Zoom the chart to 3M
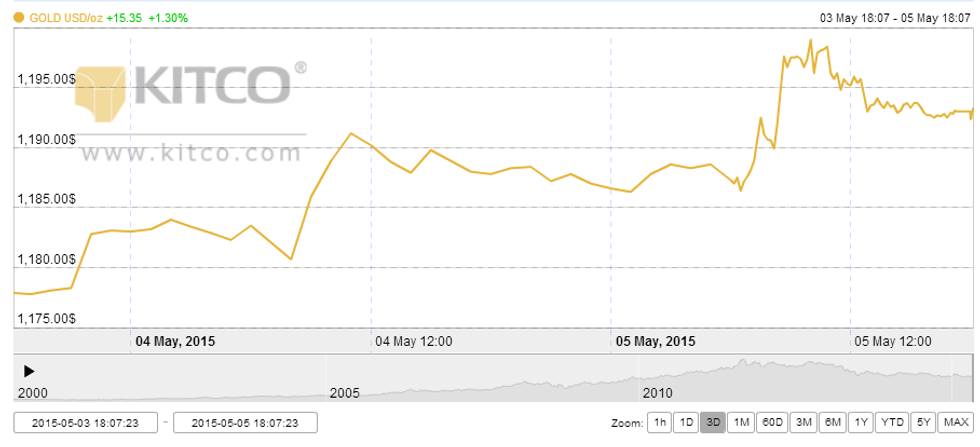This screenshot has width=980, height=447. coord(803,423)
